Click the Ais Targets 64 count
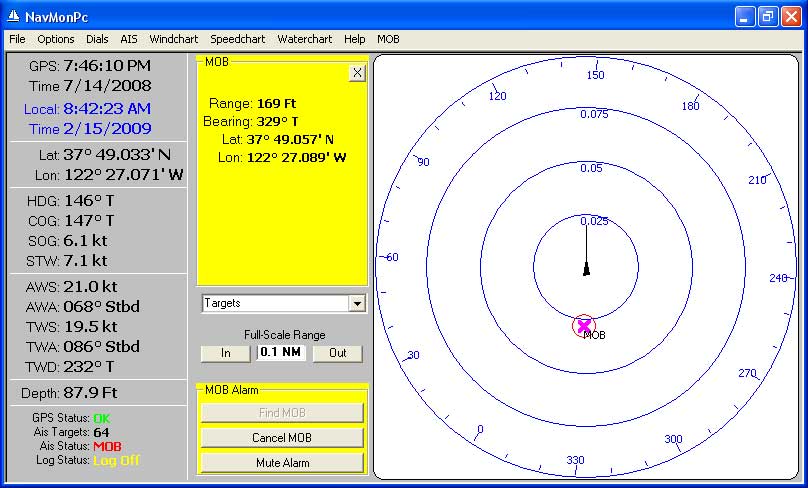The image size is (808, 488). [x=102, y=432]
